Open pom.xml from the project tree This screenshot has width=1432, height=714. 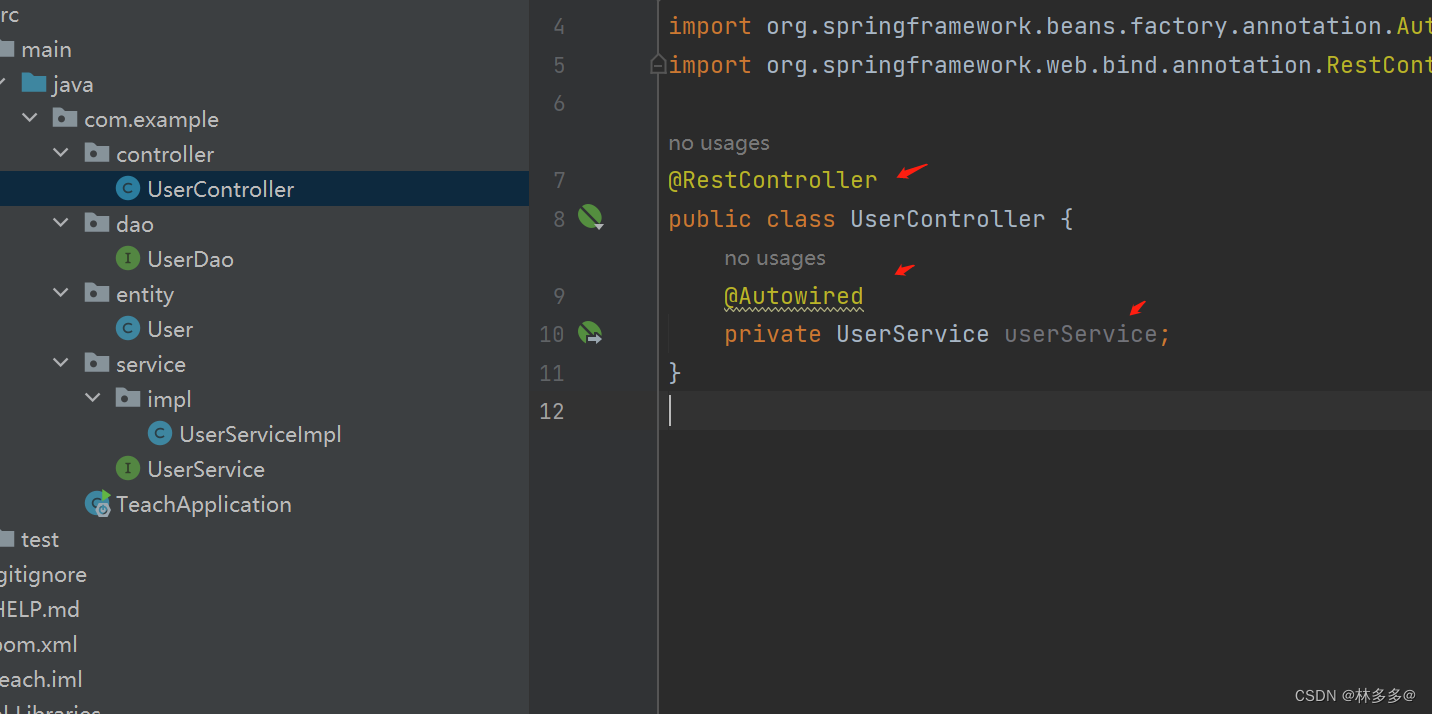(38, 644)
